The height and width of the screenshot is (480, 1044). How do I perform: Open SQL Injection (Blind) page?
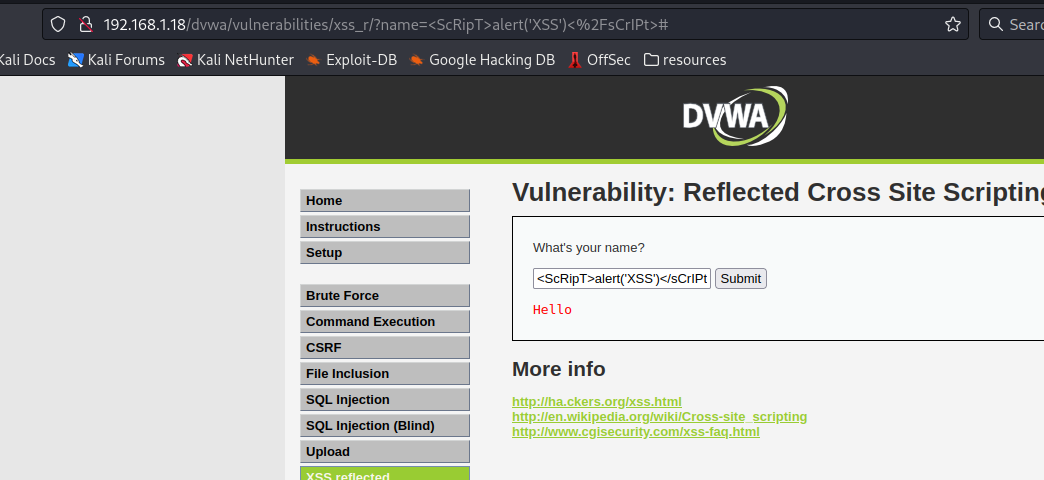click(x=384, y=426)
